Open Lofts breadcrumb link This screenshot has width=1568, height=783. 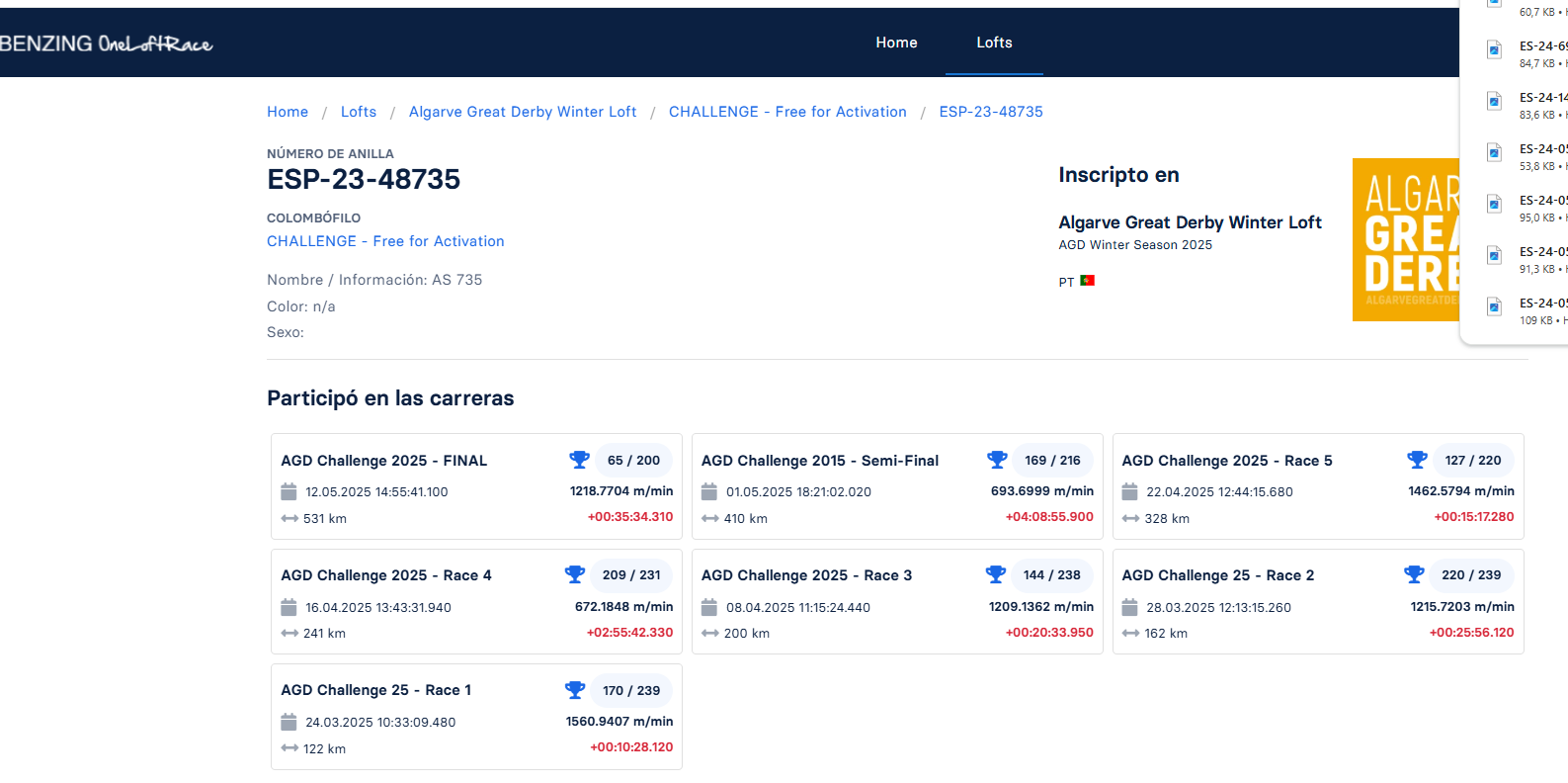(x=359, y=112)
